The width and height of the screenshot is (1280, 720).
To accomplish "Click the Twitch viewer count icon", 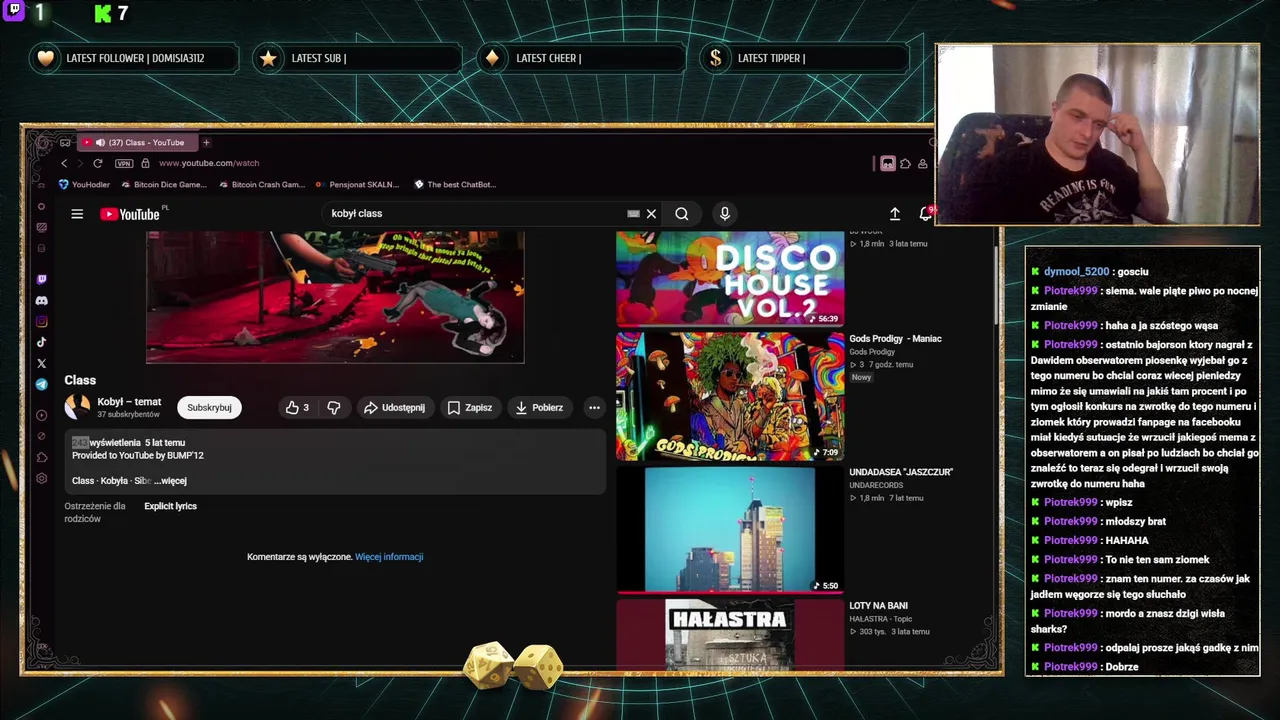I will (x=14, y=12).
